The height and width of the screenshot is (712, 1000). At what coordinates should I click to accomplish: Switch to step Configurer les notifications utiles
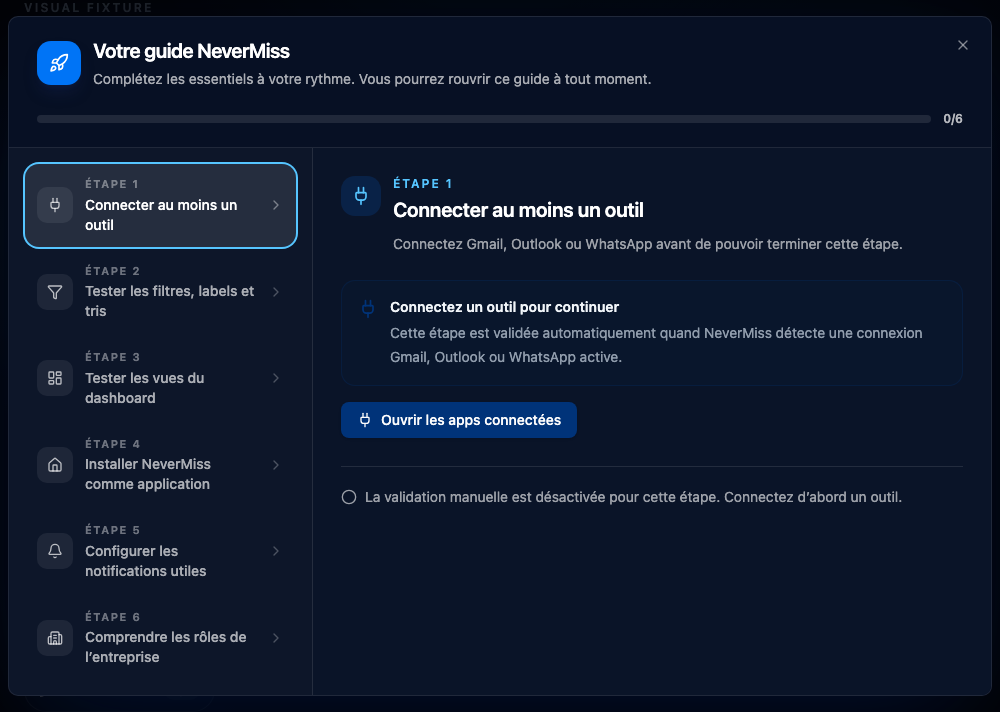pyautogui.click(x=161, y=551)
